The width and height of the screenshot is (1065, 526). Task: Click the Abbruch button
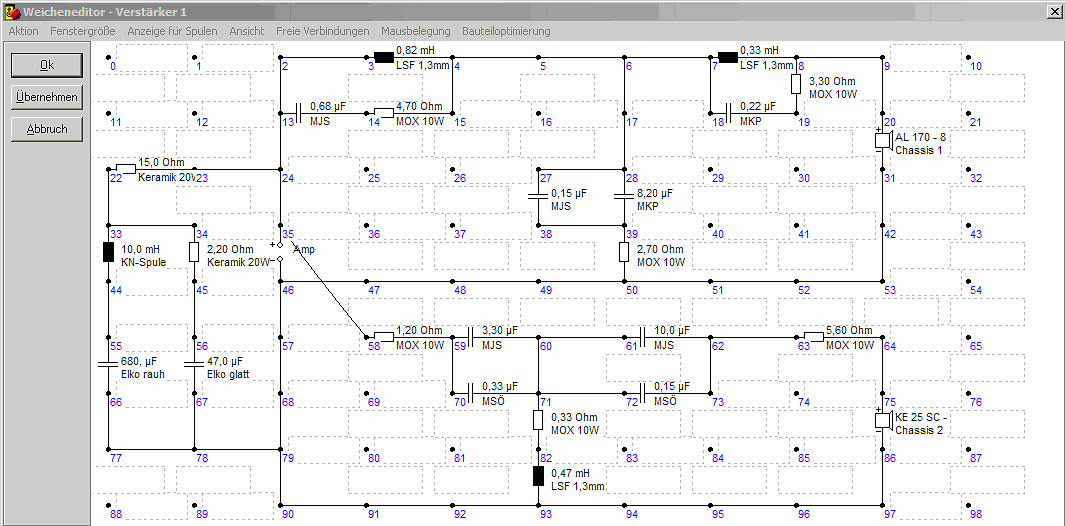pos(47,129)
